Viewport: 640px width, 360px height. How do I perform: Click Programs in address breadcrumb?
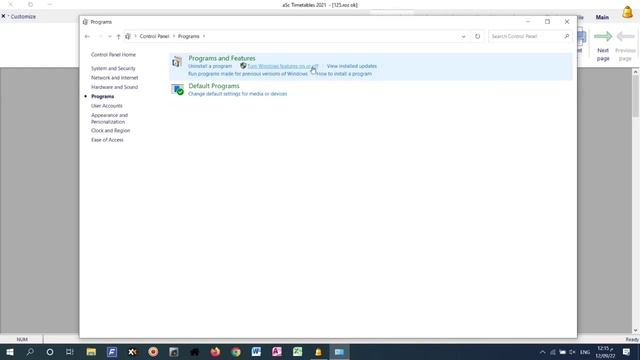tap(189, 36)
